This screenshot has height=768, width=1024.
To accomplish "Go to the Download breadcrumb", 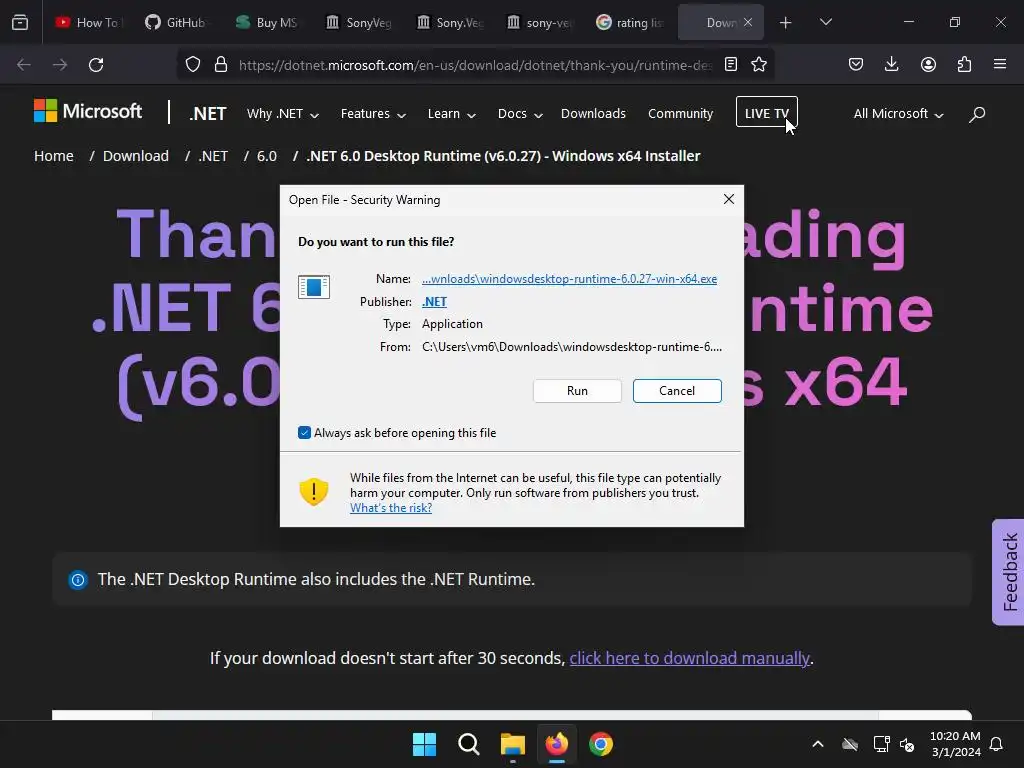I will (136, 156).
